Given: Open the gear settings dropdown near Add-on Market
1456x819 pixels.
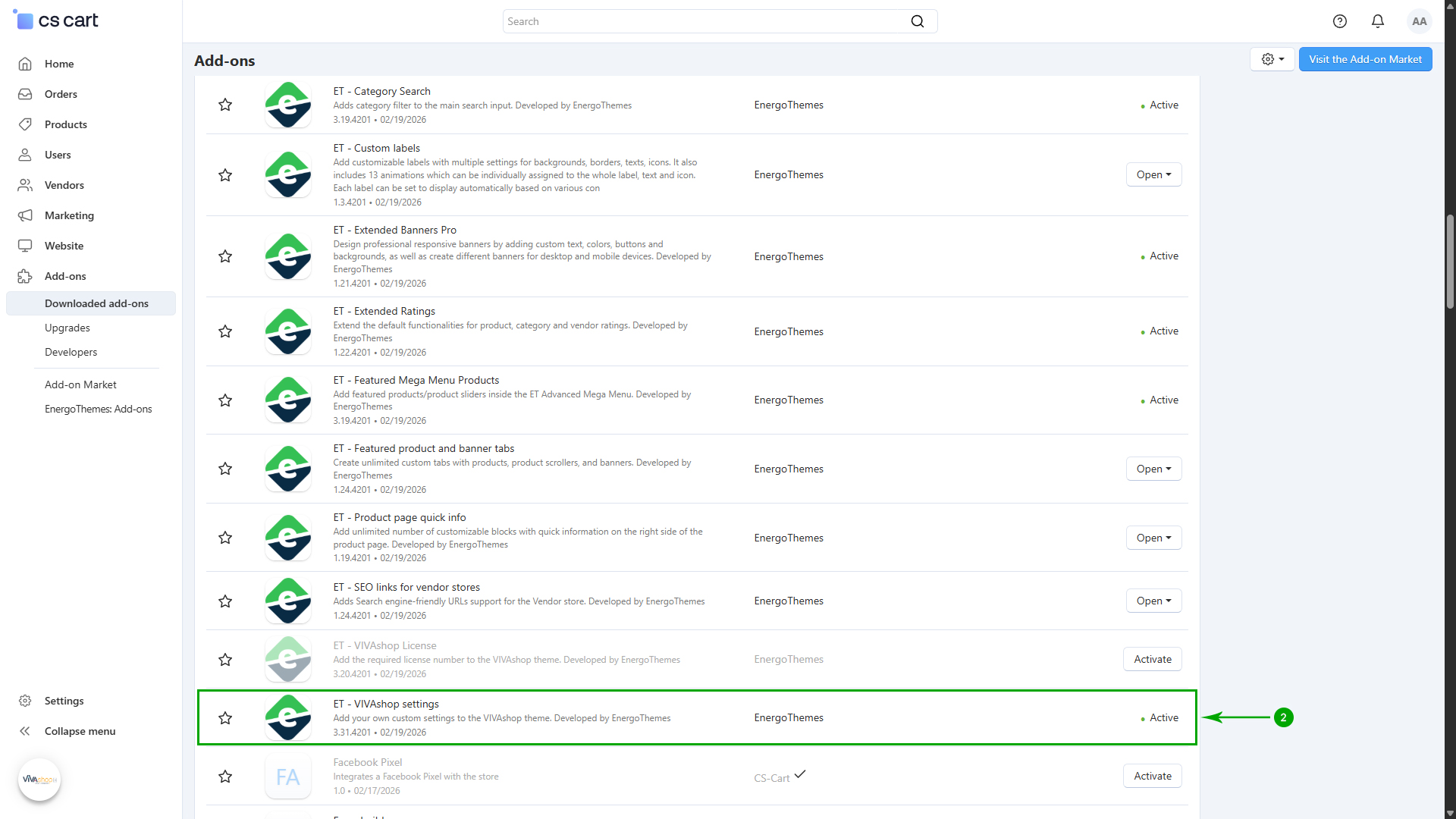Looking at the screenshot, I should click(x=1272, y=59).
